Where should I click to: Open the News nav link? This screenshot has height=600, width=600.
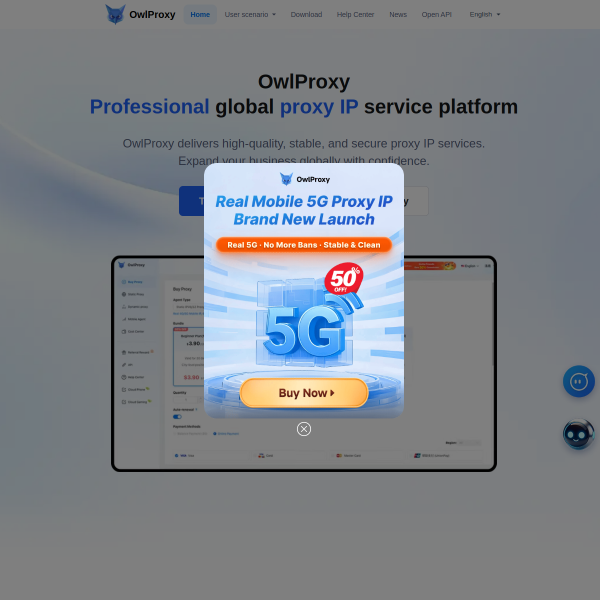tap(398, 15)
